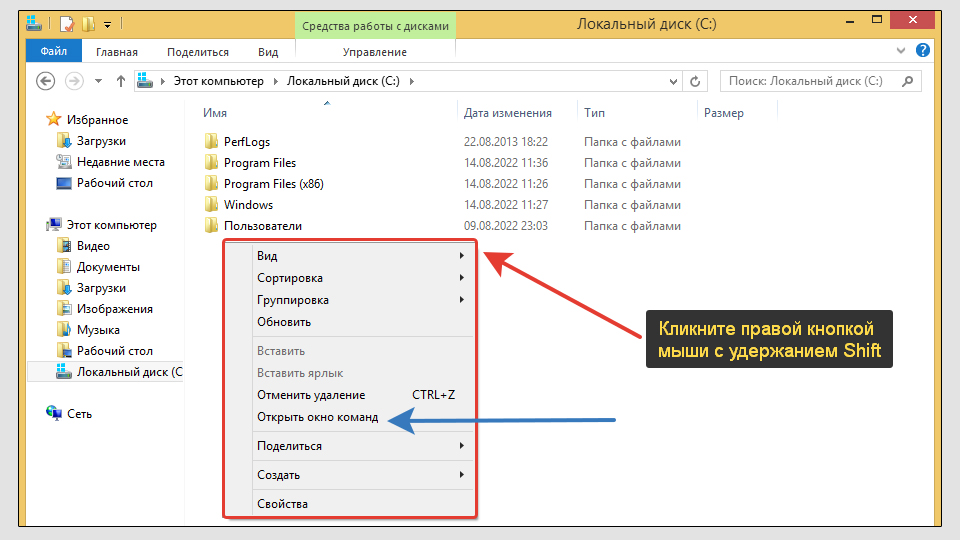Viewport: 960px width, 540px height.
Task: Click the Сеть network icon in sidebar
Action: click(x=54, y=413)
